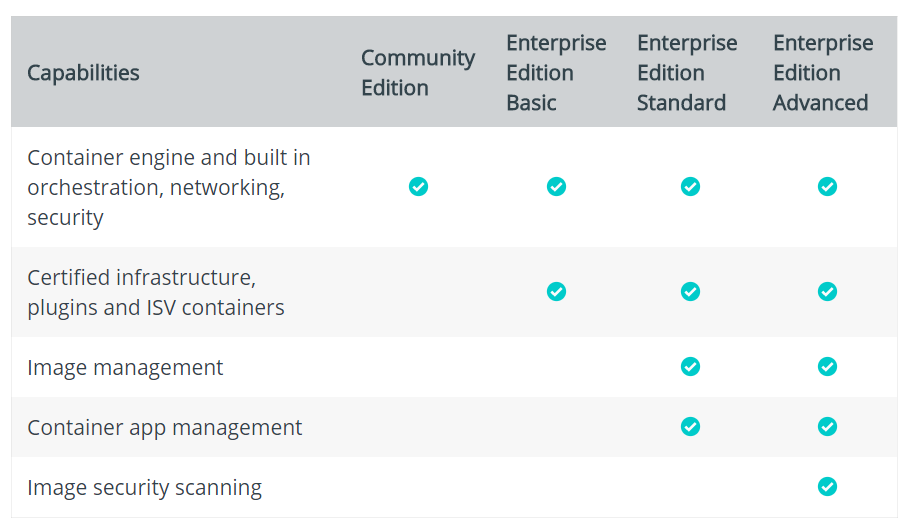Click Enterprise Standard checkmark for certified infrastructure

click(690, 291)
